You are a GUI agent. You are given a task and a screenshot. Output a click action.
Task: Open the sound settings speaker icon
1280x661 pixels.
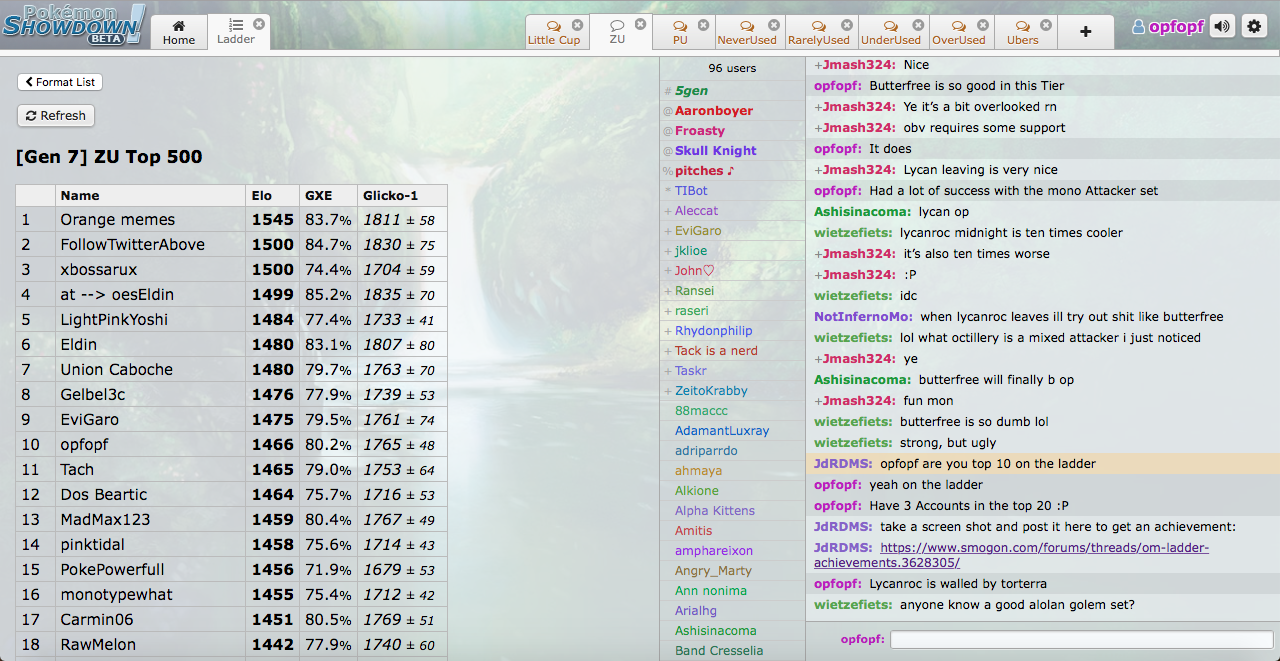[x=1221, y=27]
